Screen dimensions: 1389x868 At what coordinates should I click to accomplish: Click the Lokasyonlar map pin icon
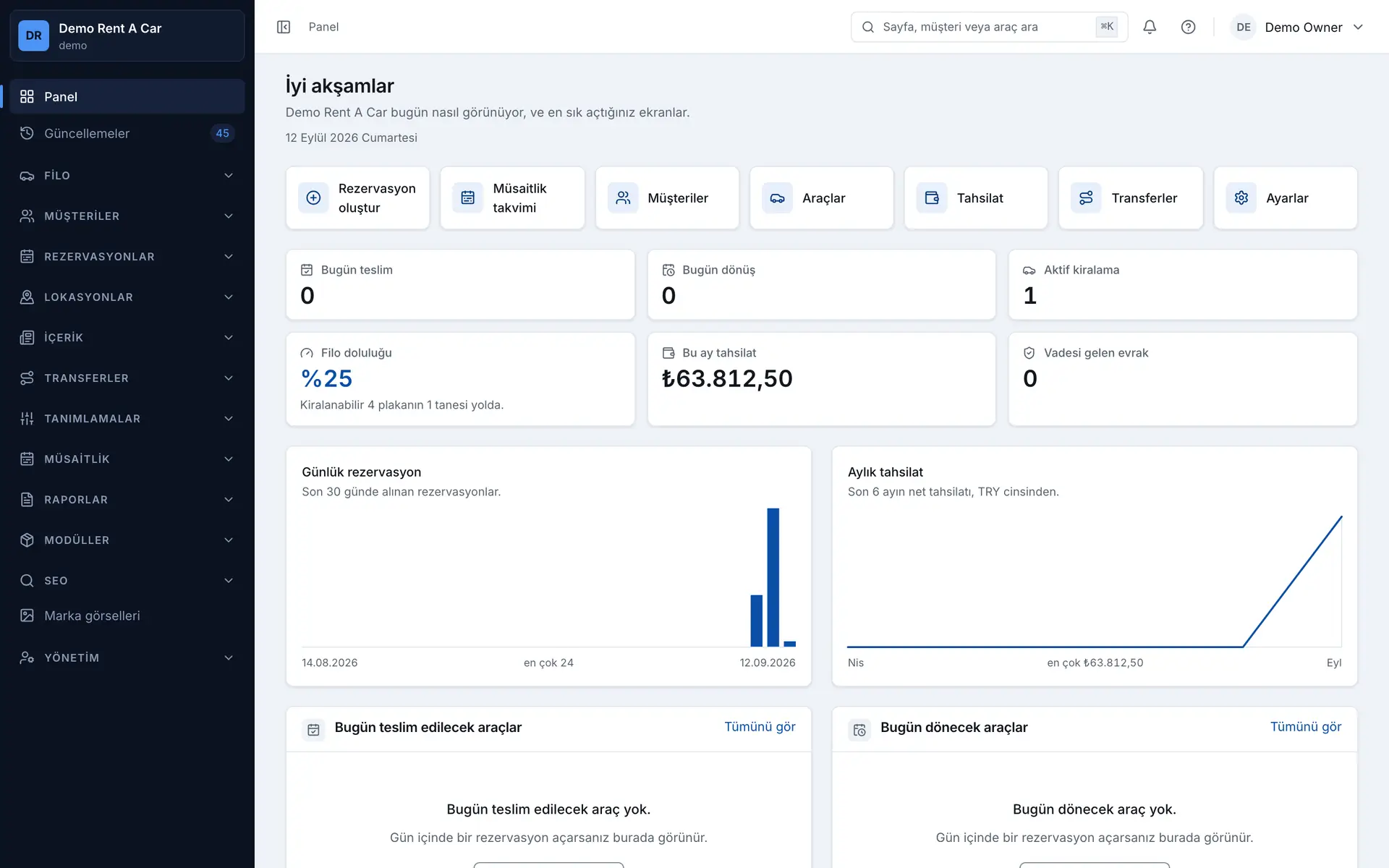(27, 297)
